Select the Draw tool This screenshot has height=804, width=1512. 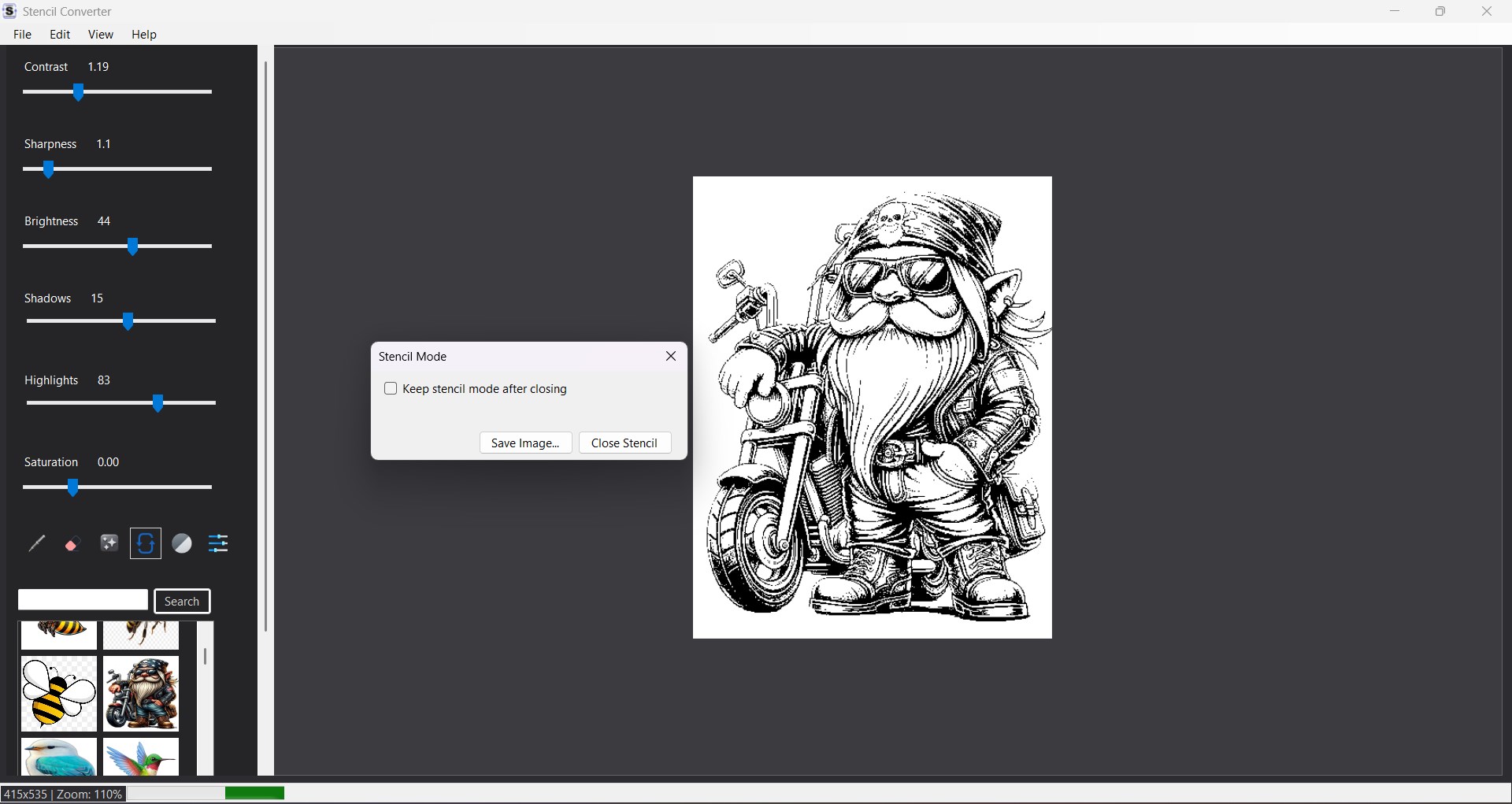tap(36, 543)
